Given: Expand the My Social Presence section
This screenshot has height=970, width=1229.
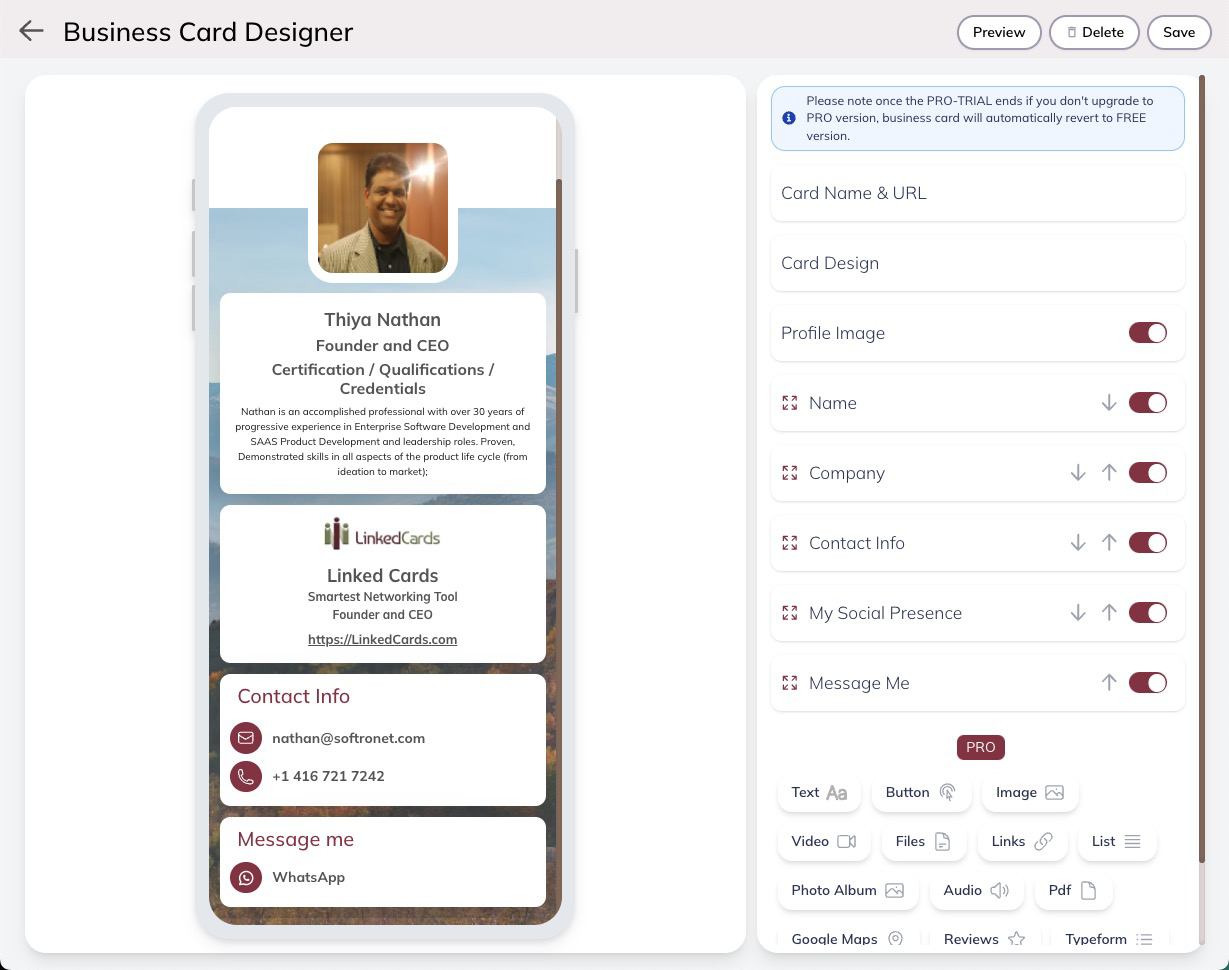Looking at the screenshot, I should coord(885,613).
